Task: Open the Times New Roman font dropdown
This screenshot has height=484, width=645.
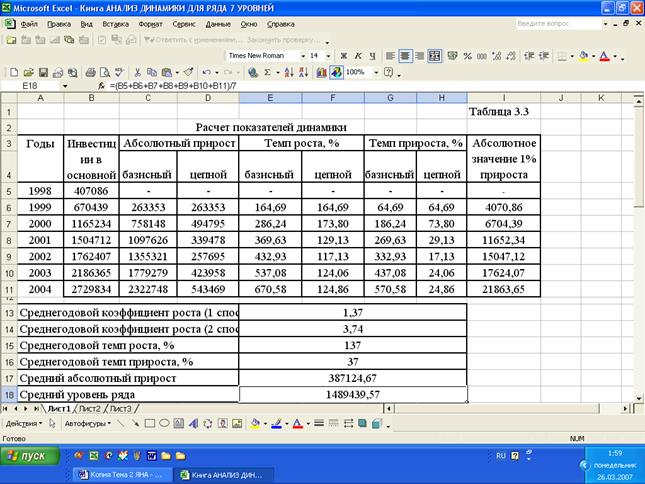Action: pos(303,56)
